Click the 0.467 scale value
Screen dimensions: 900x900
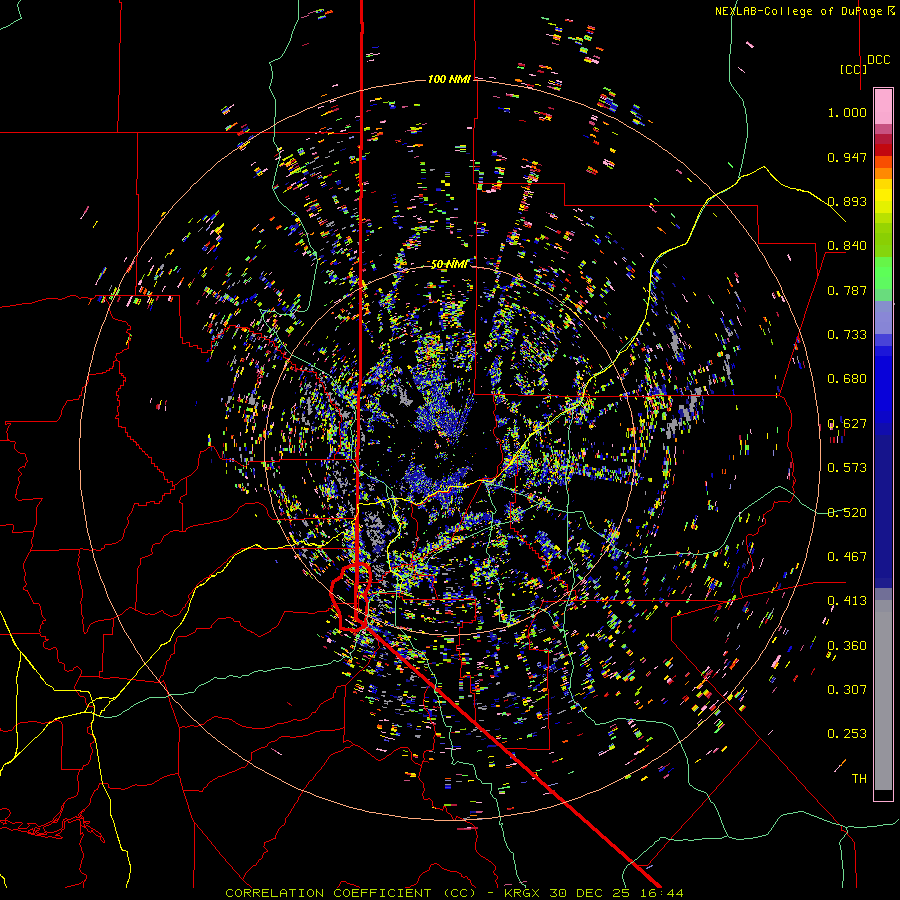[x=847, y=557]
